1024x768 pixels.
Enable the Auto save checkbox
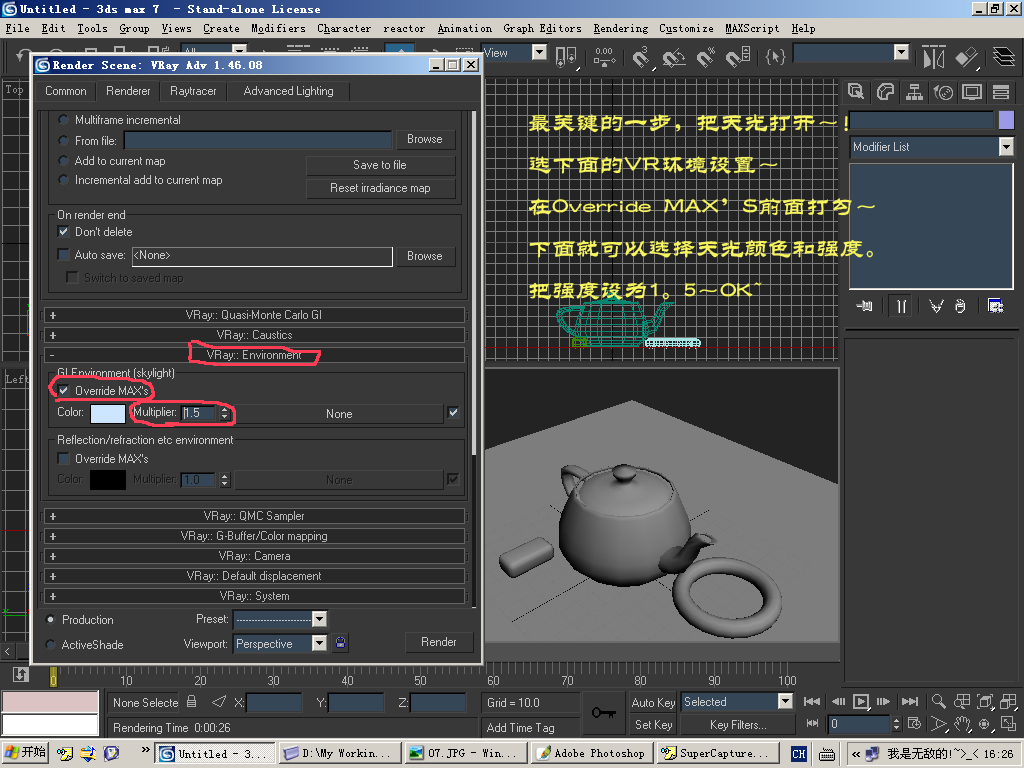(63, 255)
